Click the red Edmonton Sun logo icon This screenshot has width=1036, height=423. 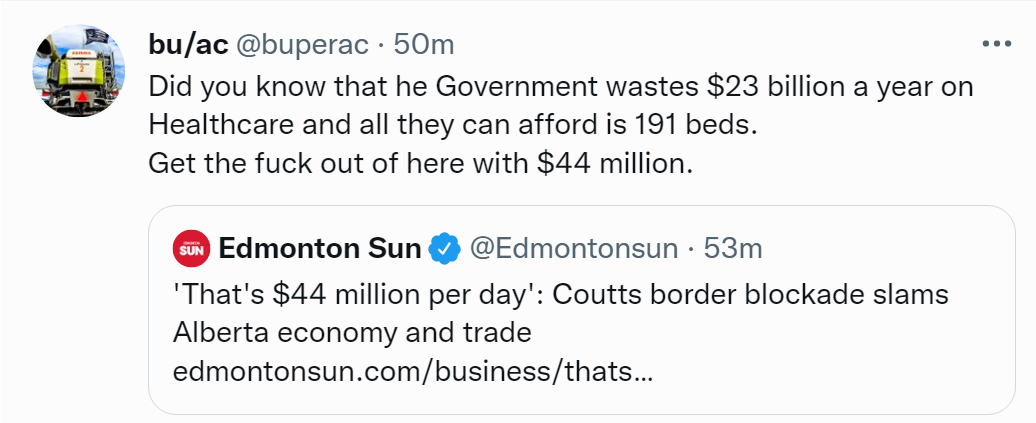192,249
